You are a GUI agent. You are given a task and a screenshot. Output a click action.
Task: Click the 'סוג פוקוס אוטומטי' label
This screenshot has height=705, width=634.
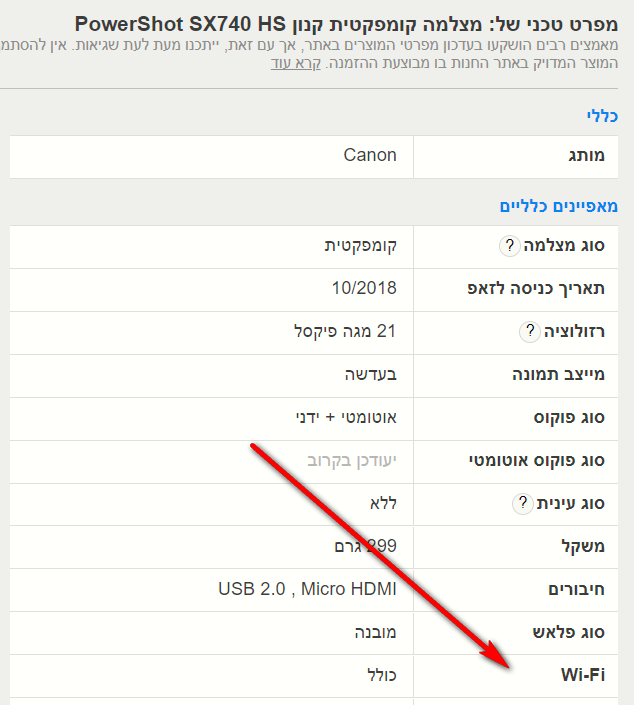pos(537,460)
